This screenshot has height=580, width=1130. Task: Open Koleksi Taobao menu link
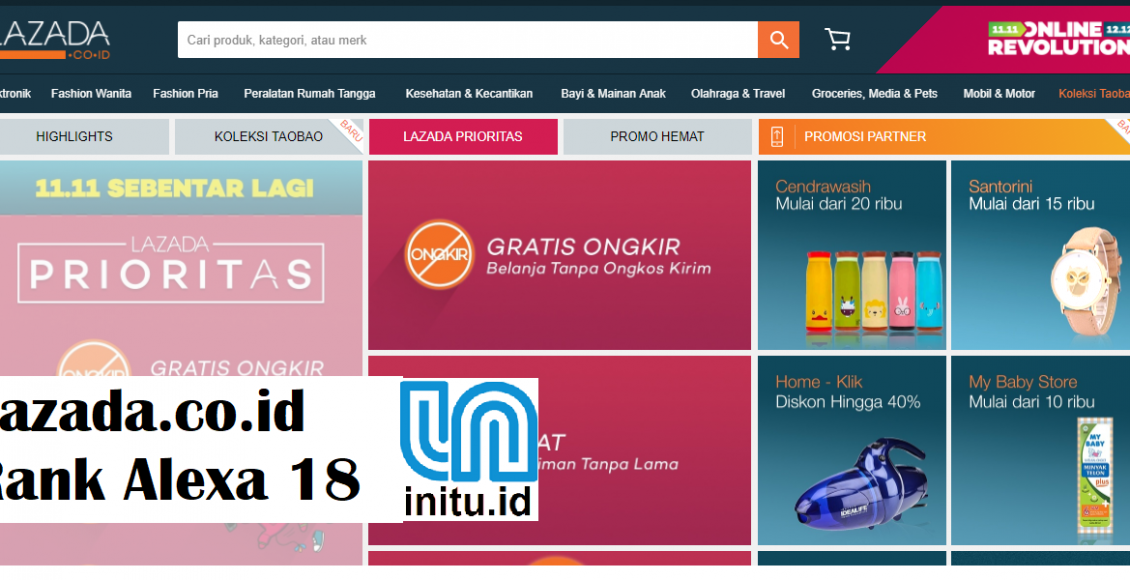pos(1094,94)
